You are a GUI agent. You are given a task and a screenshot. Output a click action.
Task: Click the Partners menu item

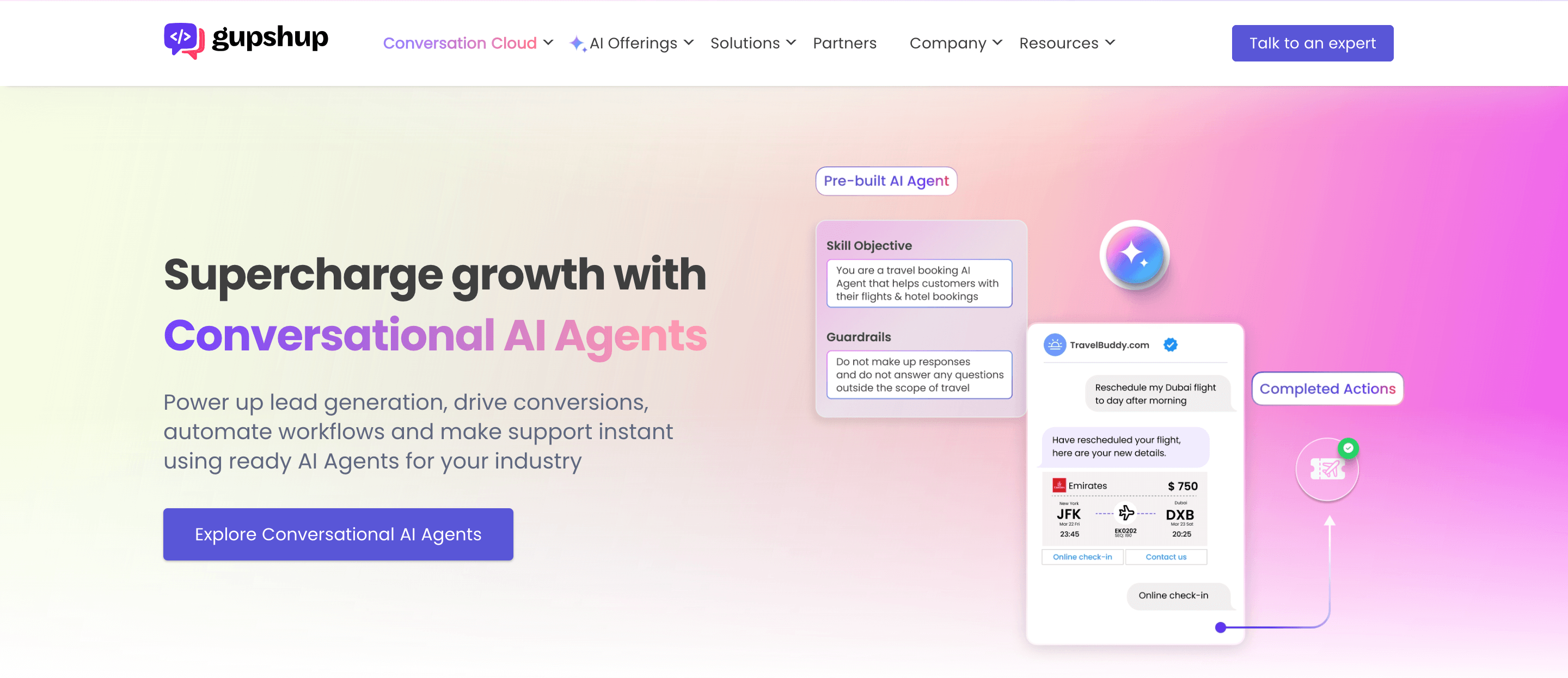(843, 43)
